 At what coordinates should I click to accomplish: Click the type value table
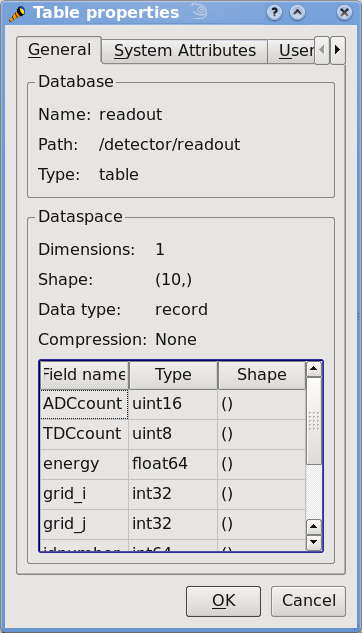pyautogui.click(x=119, y=174)
